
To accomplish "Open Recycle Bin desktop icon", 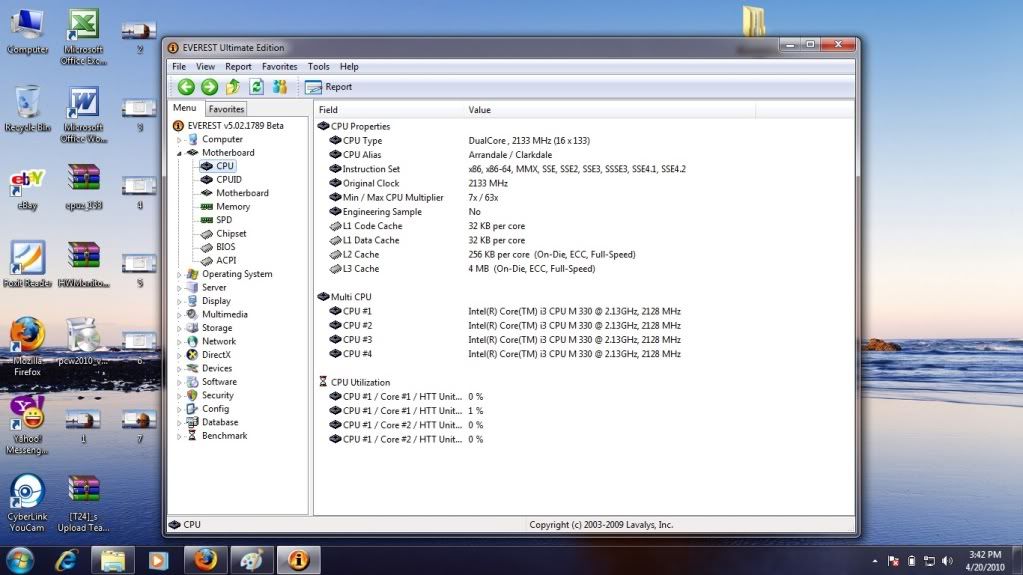I will click(x=27, y=109).
